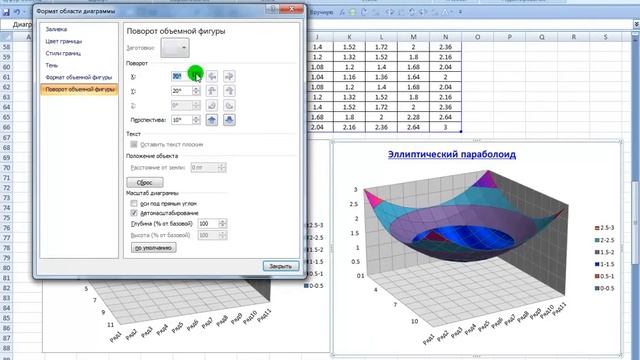Open 'Цвет границы' section

click(x=64, y=41)
